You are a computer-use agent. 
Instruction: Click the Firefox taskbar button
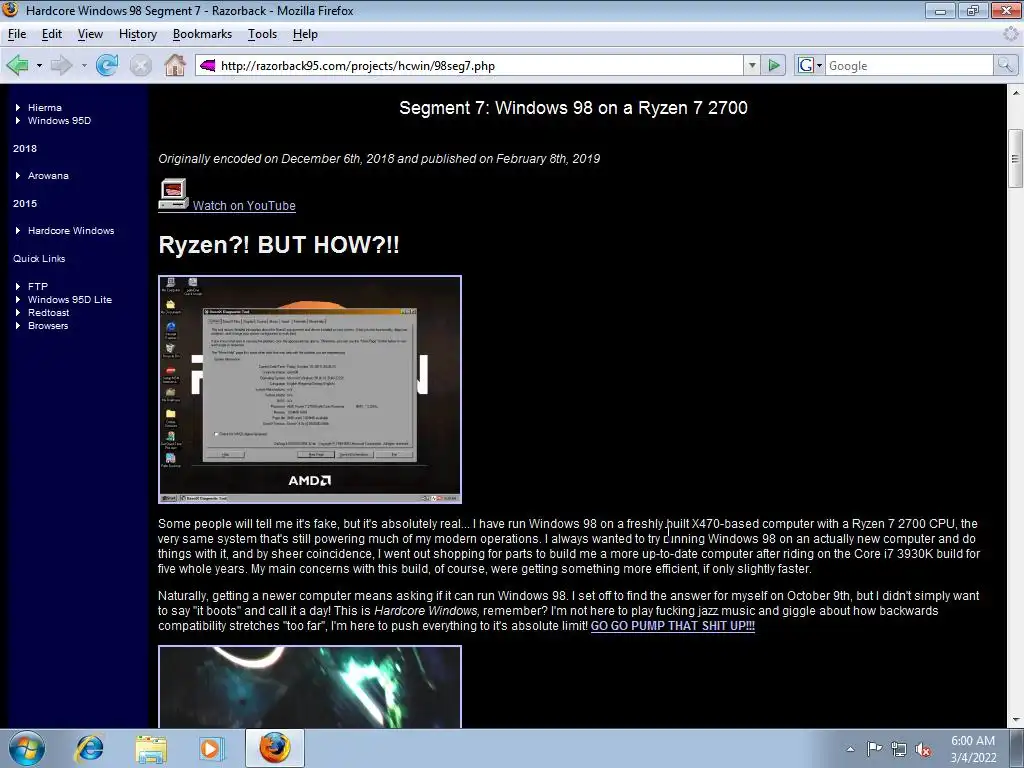(x=275, y=748)
